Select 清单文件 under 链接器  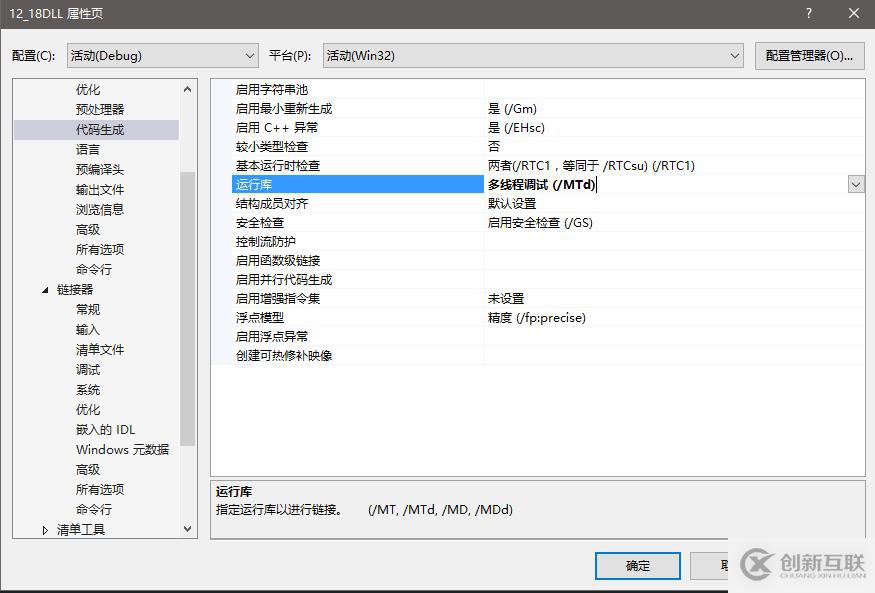click(100, 350)
